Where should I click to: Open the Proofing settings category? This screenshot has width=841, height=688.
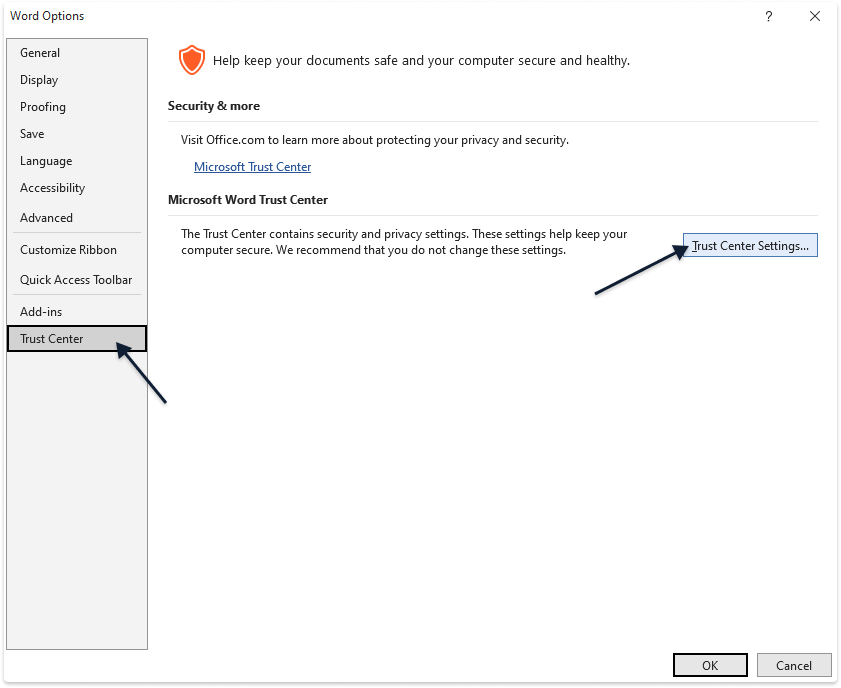click(43, 107)
